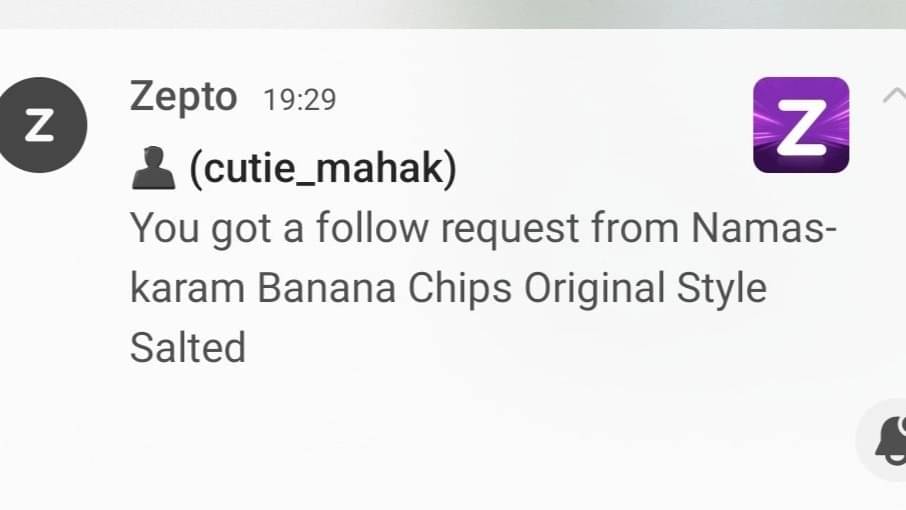The width and height of the screenshot is (906, 510).
Task: Click the opening parenthesis before cutie_mahak
Action: coord(196,169)
